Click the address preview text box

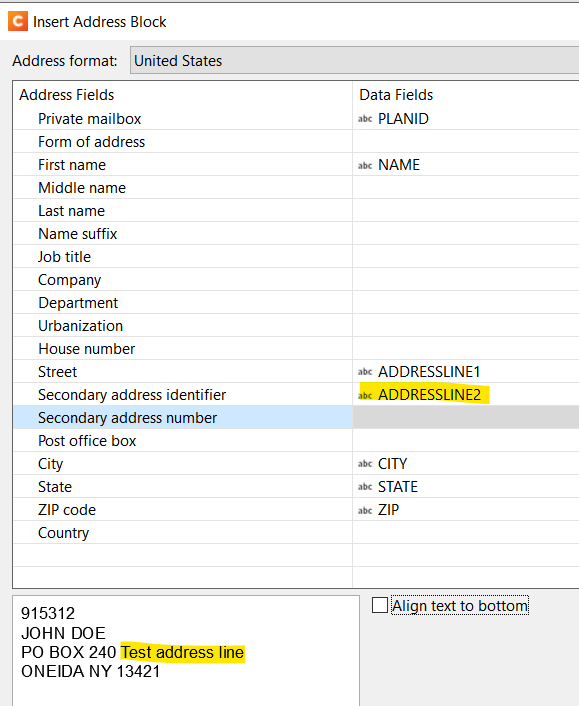click(x=186, y=651)
